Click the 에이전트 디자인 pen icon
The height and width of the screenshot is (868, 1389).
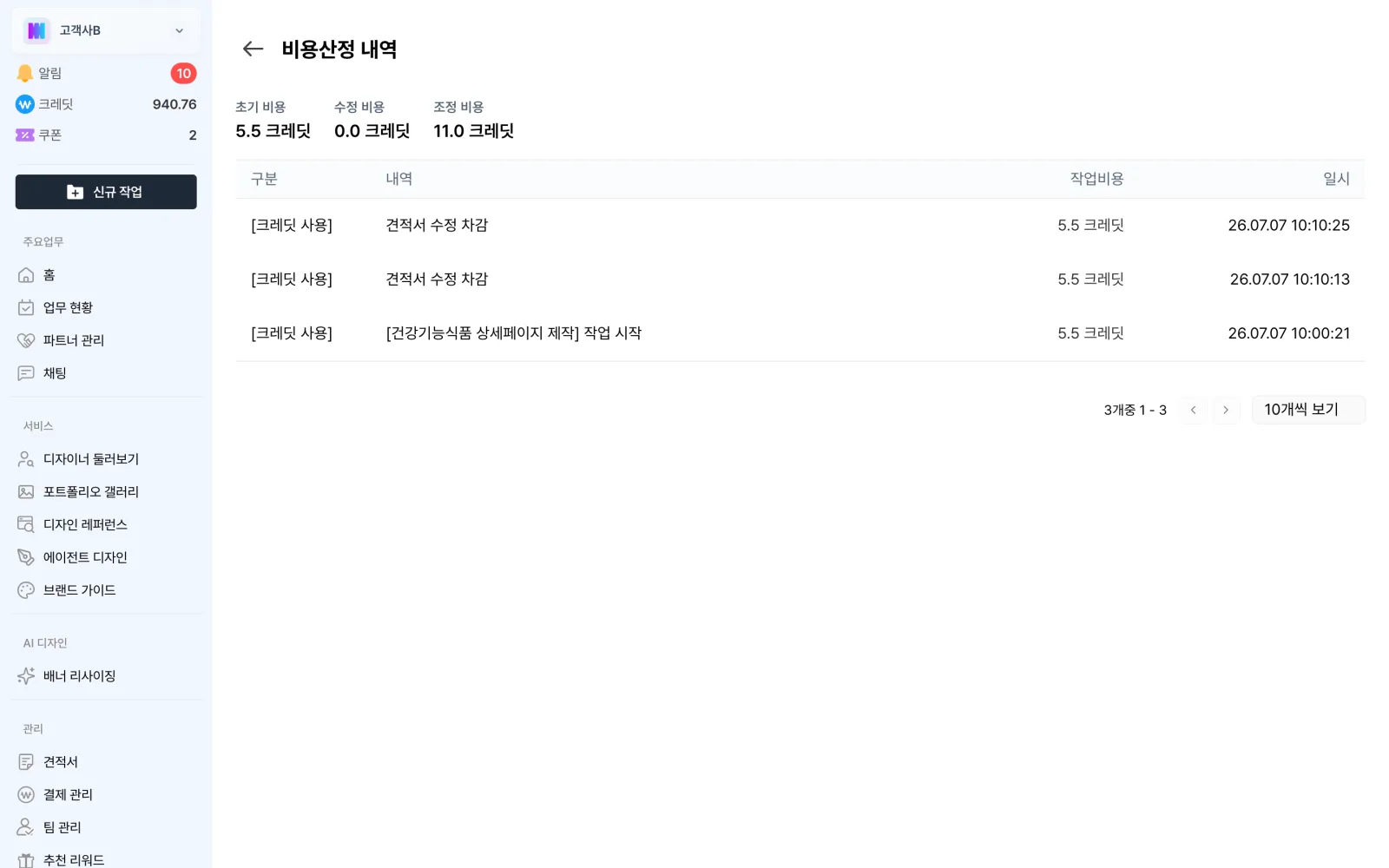(x=26, y=557)
